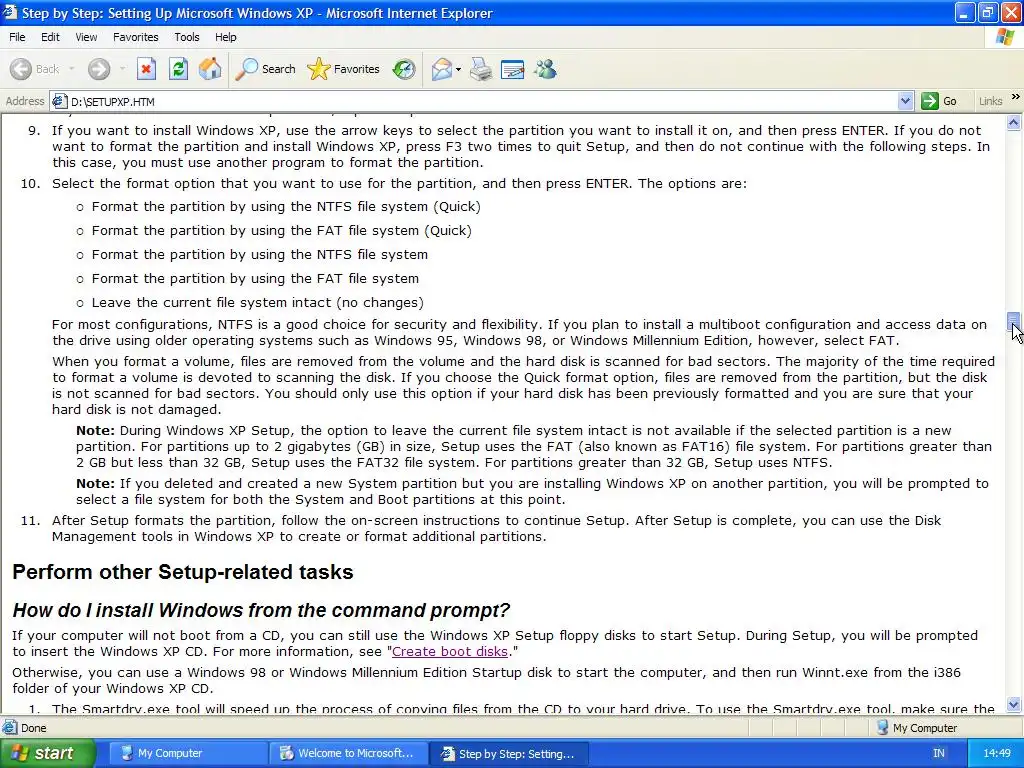
Task: Expand the Forward button history dropdown
Action: [x=122, y=69]
